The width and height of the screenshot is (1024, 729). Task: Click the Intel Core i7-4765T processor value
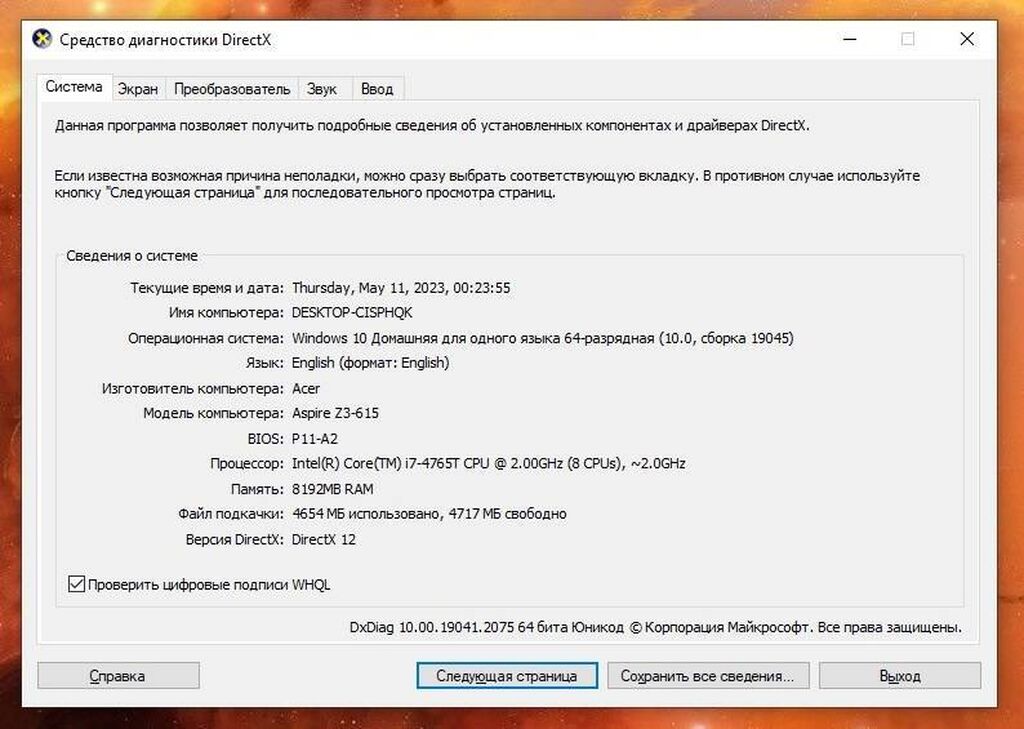click(x=488, y=464)
